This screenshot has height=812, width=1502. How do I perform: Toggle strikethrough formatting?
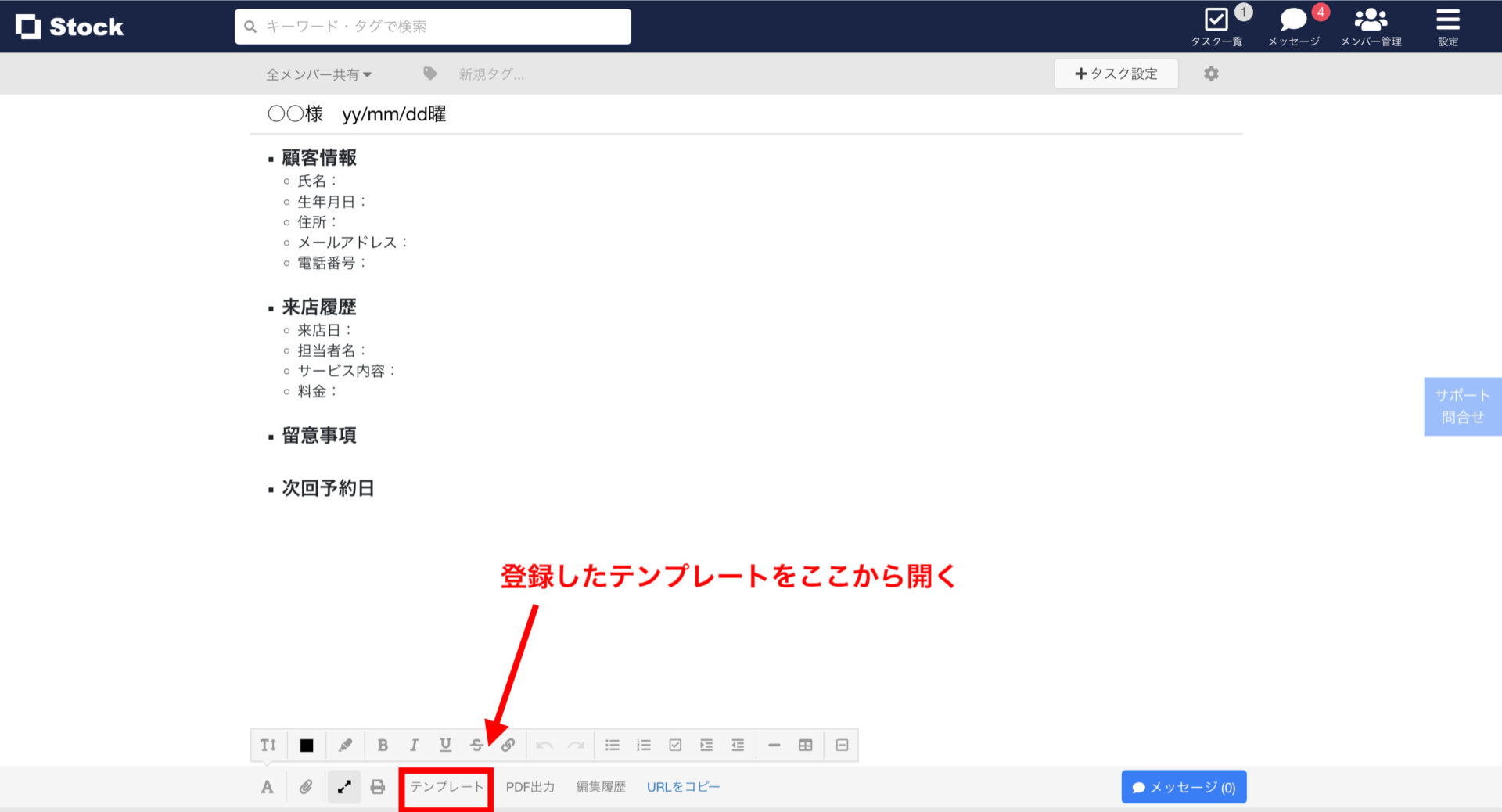(x=476, y=745)
